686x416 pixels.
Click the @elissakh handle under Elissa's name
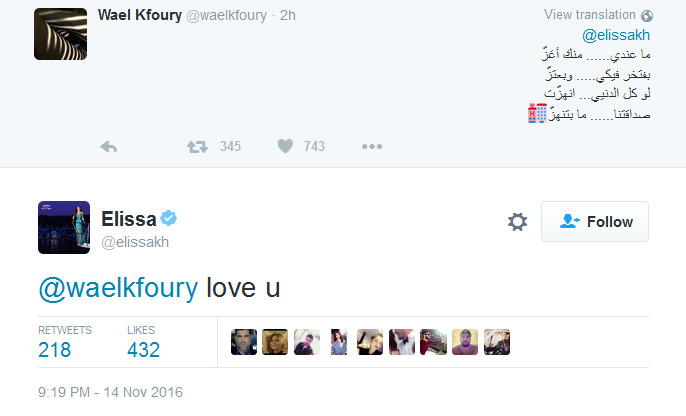136,242
